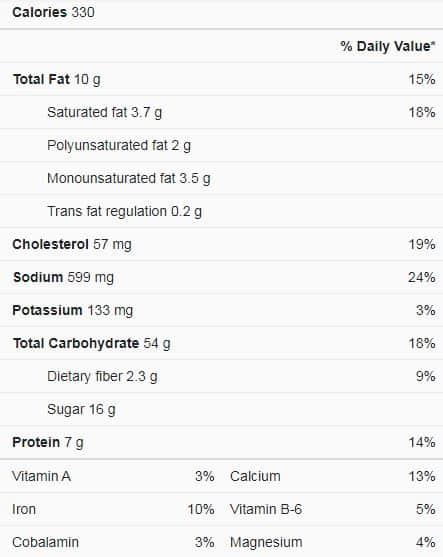Image resolution: width=443 pixels, height=557 pixels.
Task: Select the Magnesium label
Action: point(266,542)
